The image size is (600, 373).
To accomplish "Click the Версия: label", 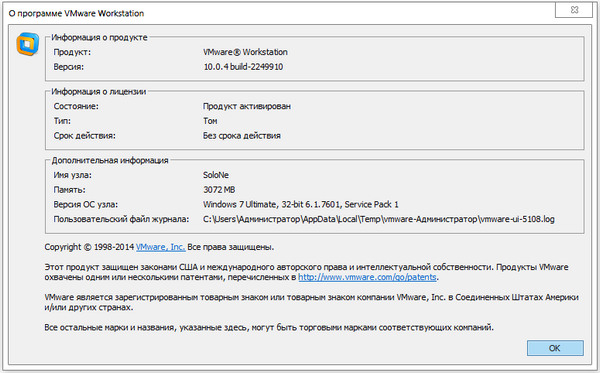I will pos(68,67).
